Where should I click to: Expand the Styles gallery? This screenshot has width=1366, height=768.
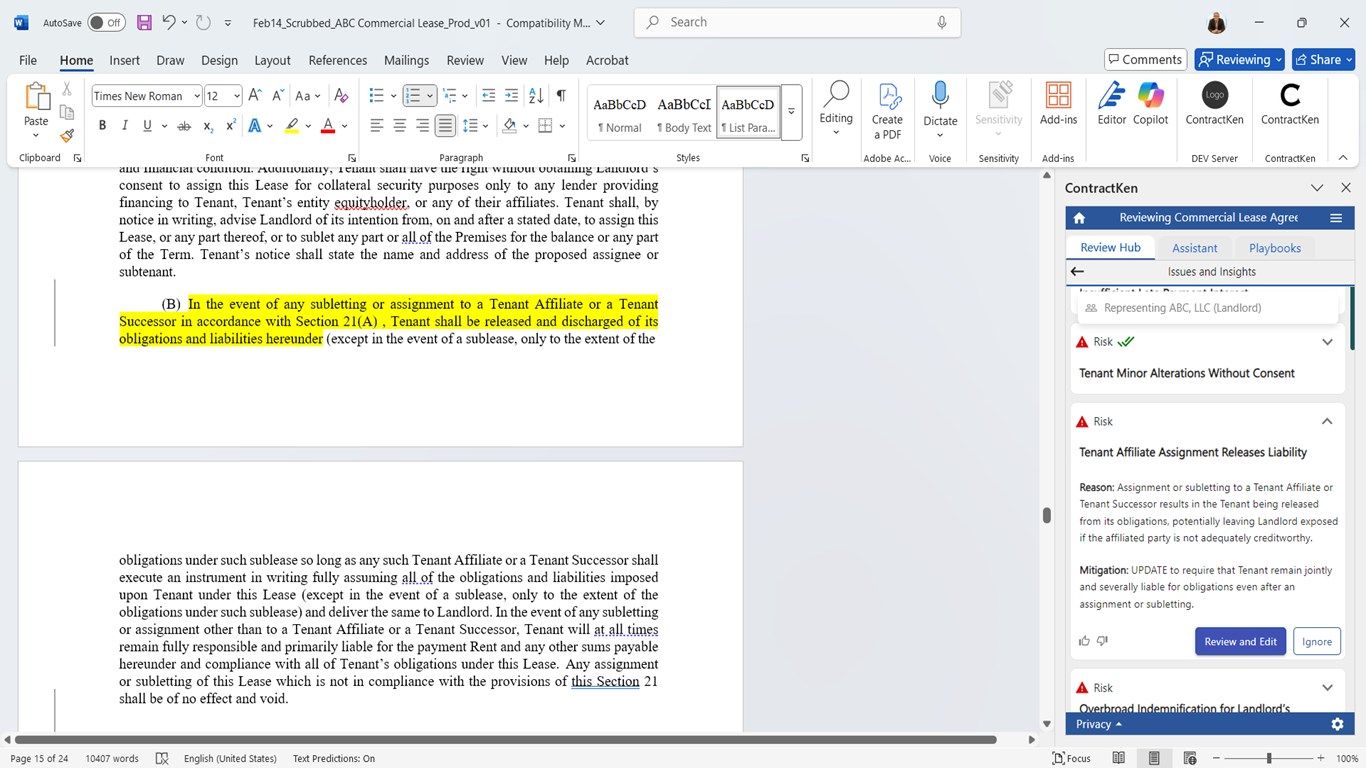click(792, 112)
